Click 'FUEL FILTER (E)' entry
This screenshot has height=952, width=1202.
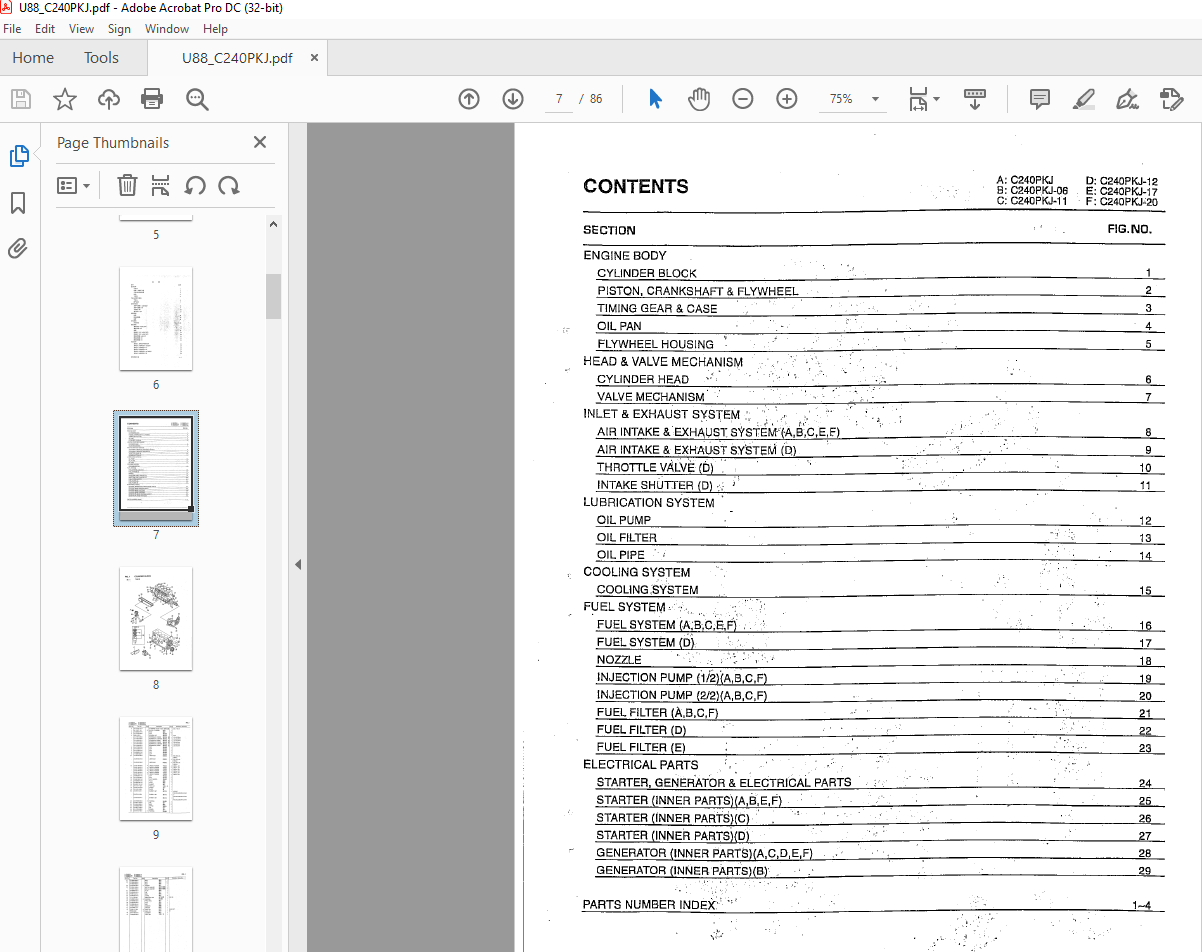[x=641, y=747]
